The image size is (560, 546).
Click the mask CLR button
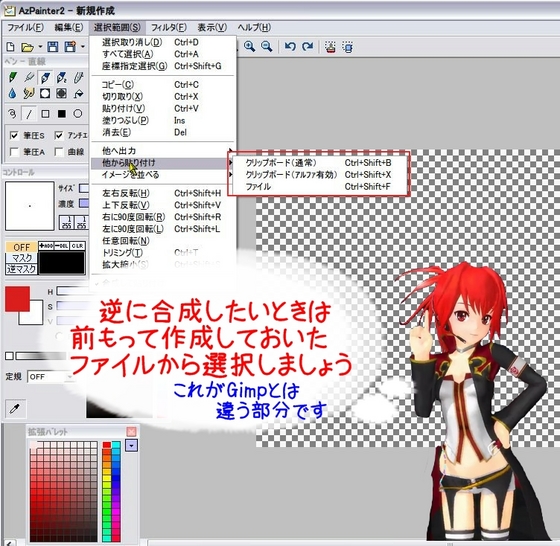click(77, 246)
